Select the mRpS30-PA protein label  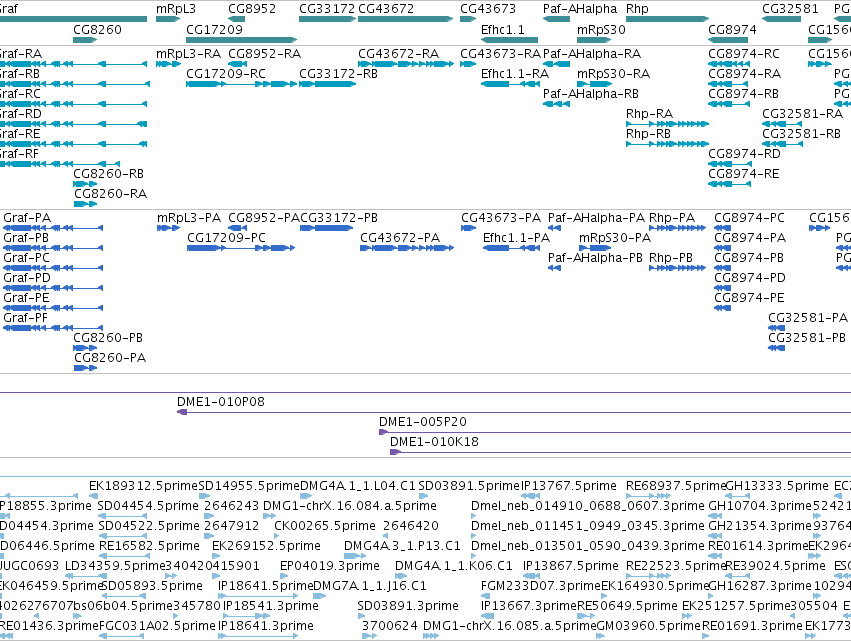(615, 238)
